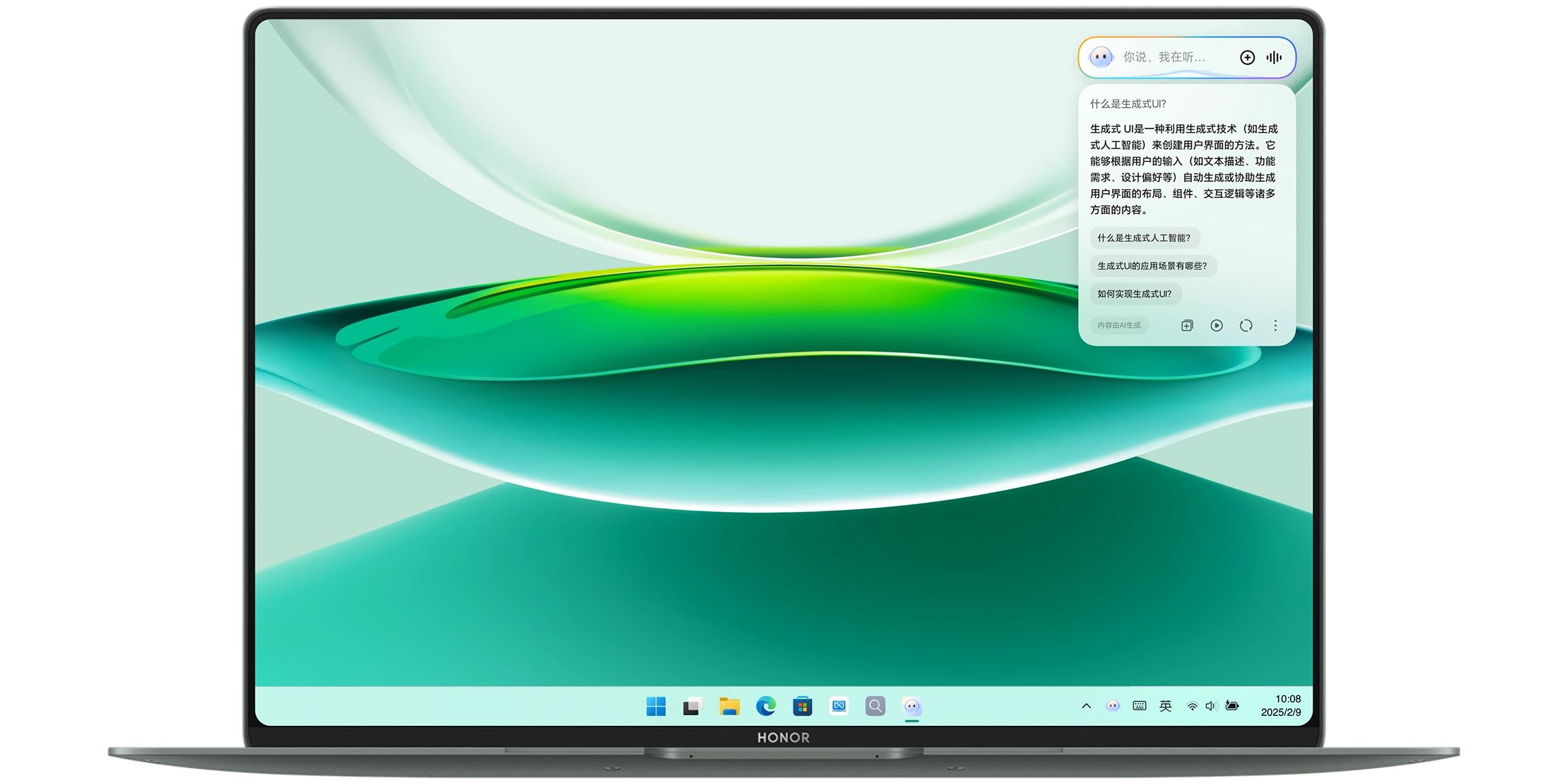Launch Microsoft Edge from the taskbar
Screen dimensions: 1568x784
[x=766, y=706]
